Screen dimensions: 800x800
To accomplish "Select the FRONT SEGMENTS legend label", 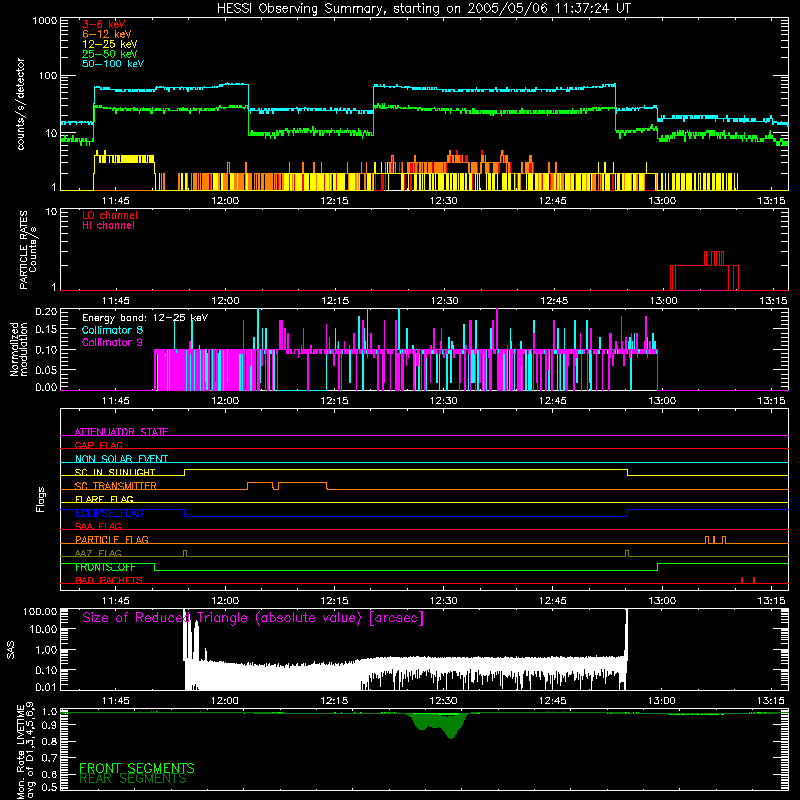I will click(x=137, y=768).
